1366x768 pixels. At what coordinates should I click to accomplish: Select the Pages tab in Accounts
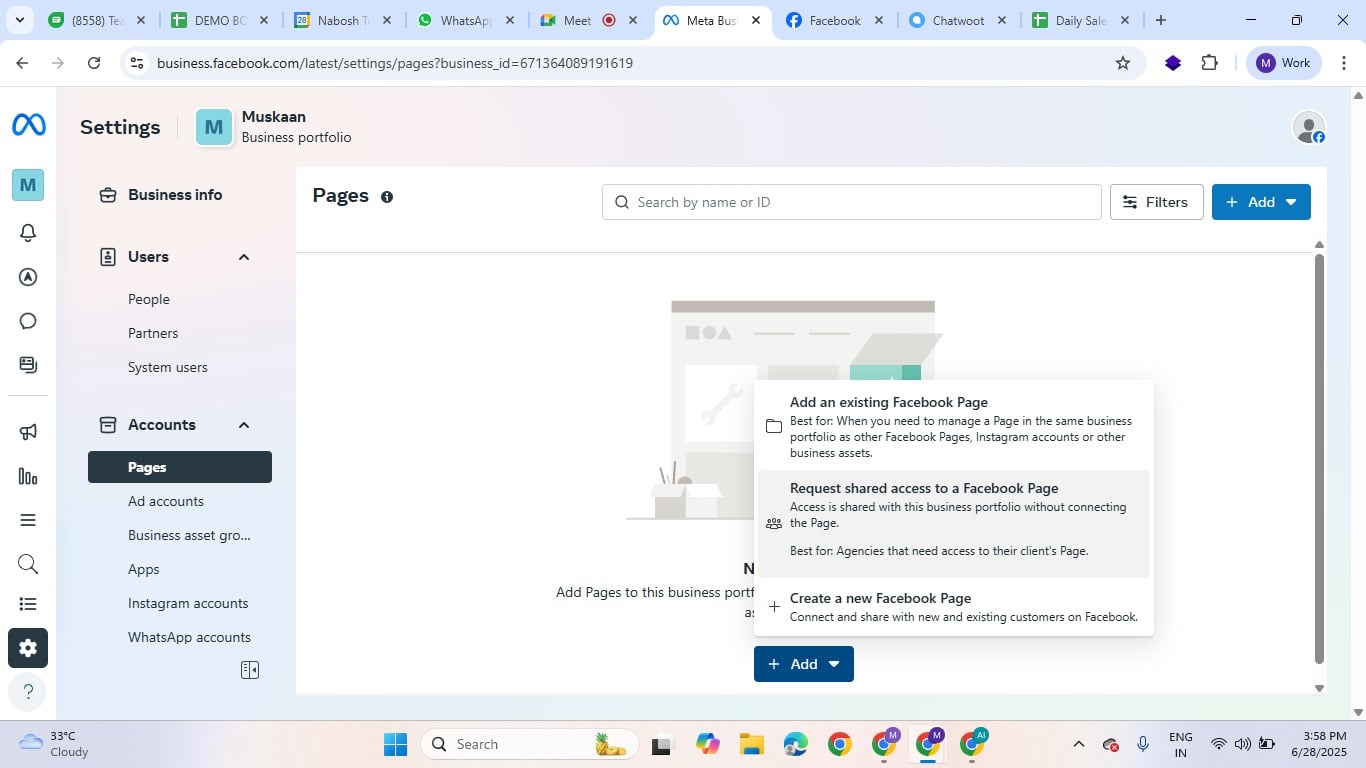[x=145, y=466]
